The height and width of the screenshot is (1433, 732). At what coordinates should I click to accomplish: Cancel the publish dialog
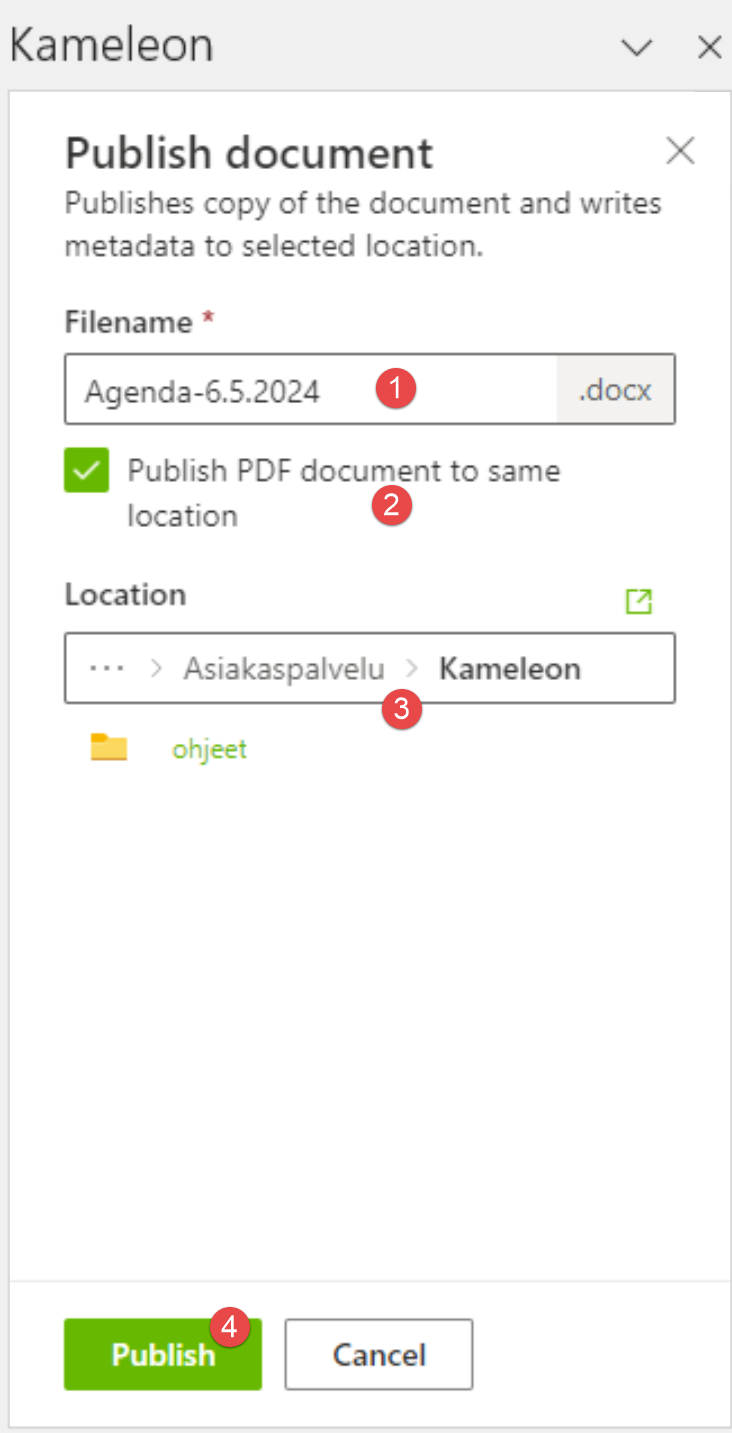click(379, 1354)
